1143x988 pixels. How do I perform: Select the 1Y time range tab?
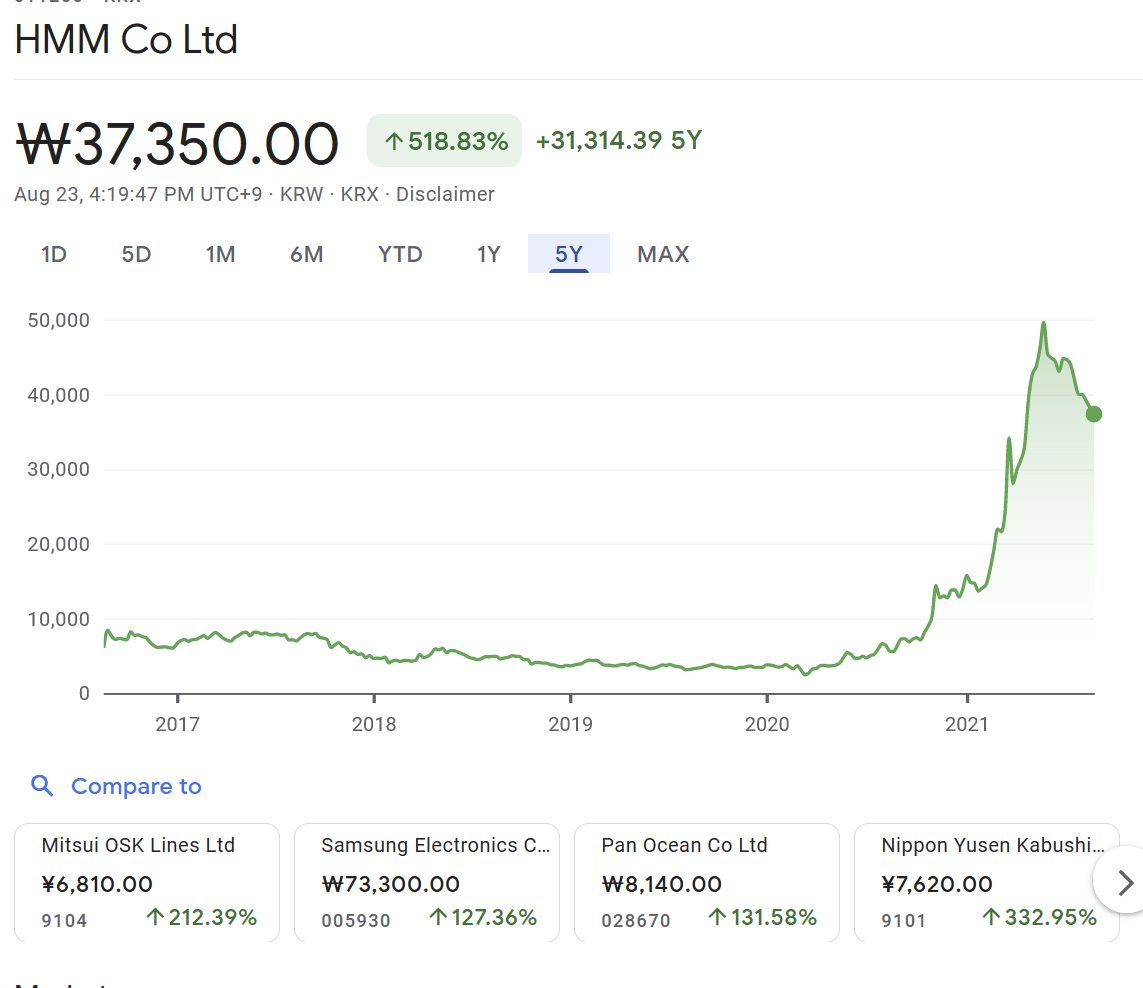click(x=488, y=254)
